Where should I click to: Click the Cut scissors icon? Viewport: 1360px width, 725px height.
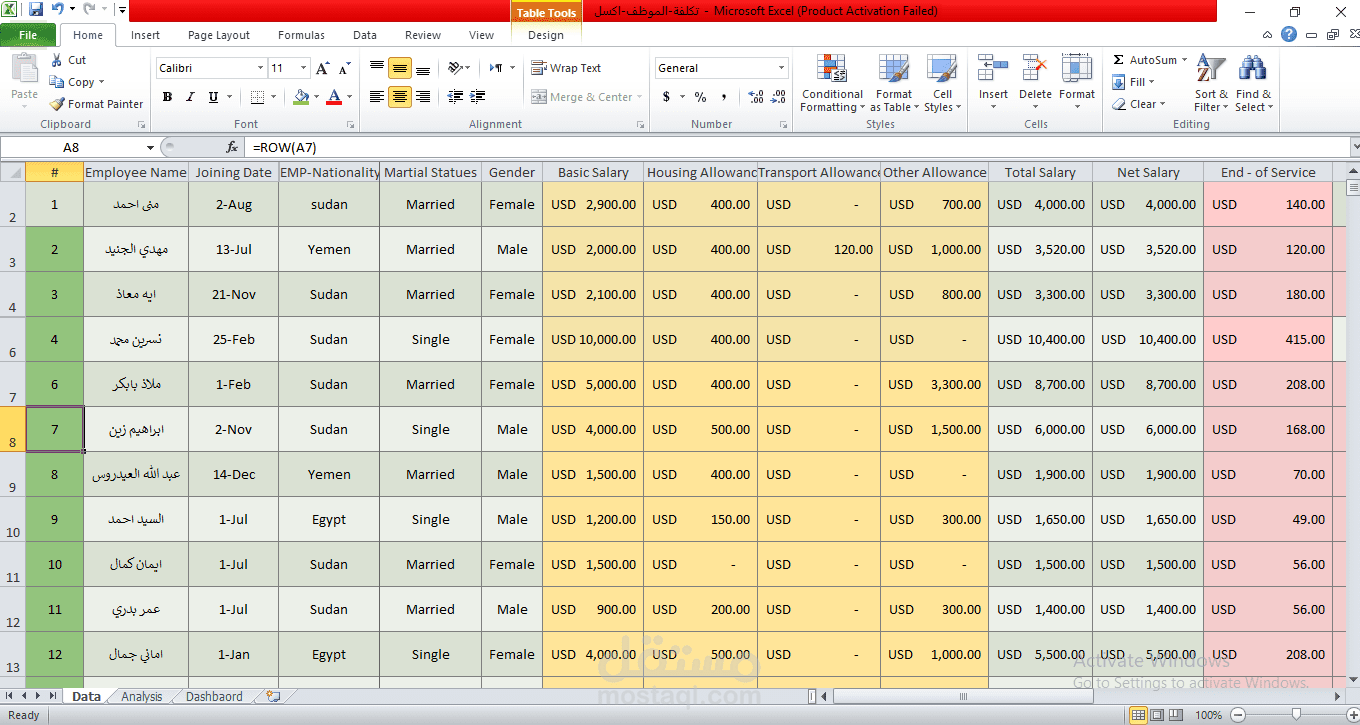pos(57,60)
